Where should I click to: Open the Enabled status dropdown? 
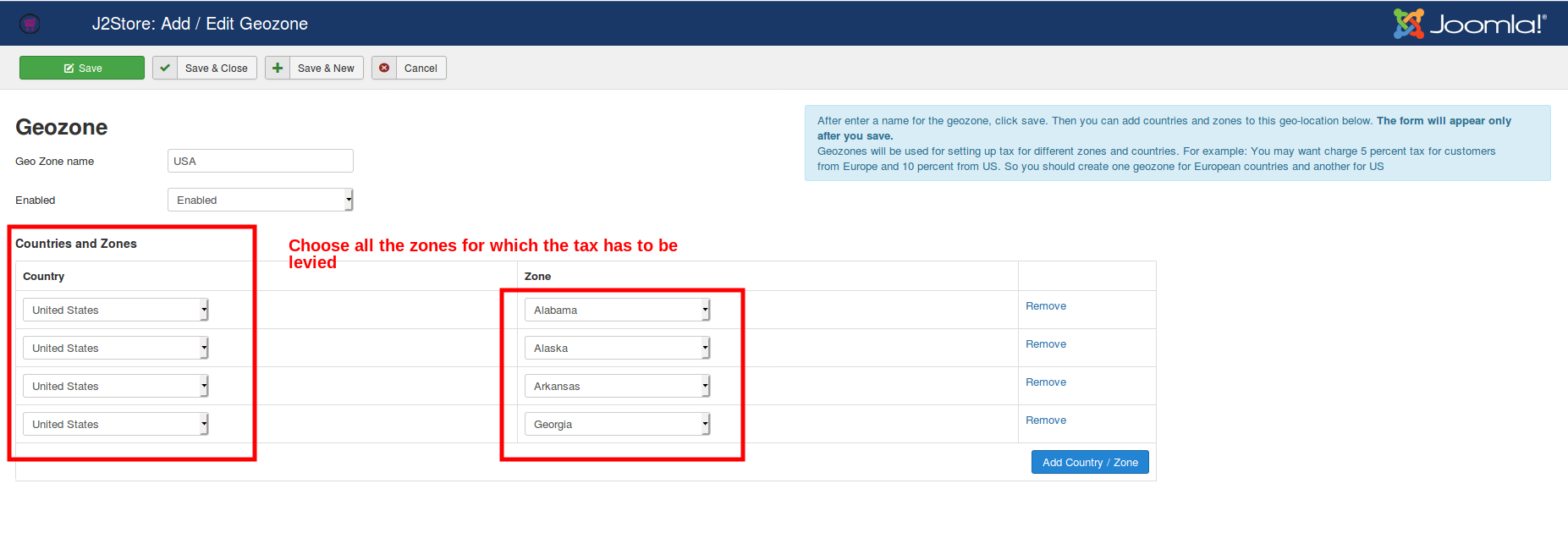click(x=261, y=200)
